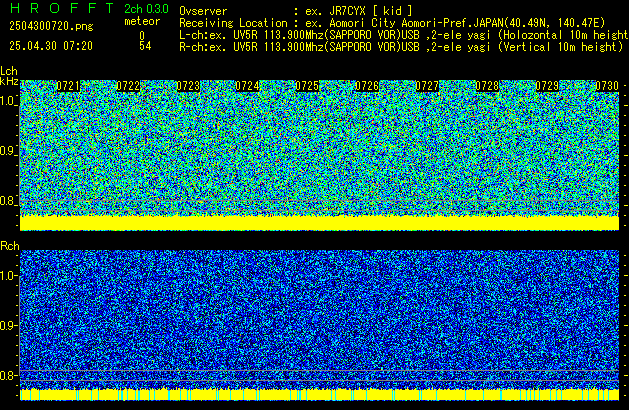Click the 0728 time marker
Image resolution: width=629 pixels, height=410 pixels.
(x=487, y=86)
